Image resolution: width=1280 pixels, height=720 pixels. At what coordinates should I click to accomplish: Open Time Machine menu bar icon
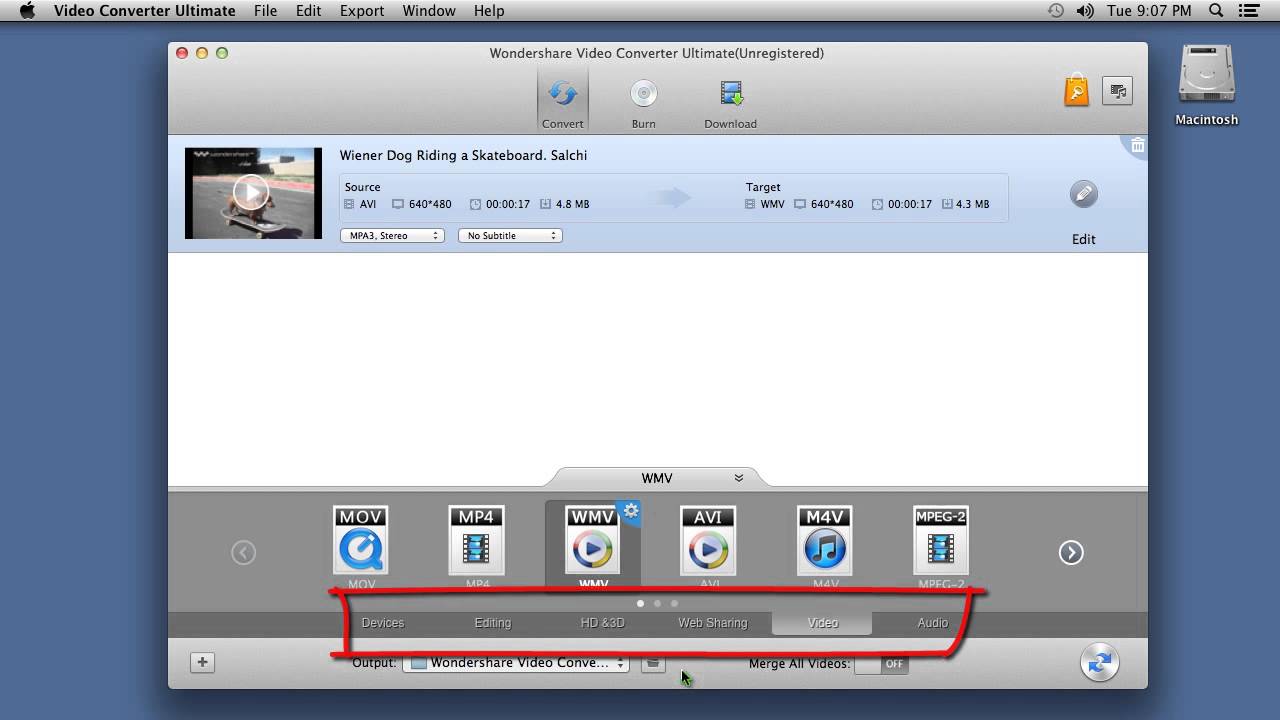[1056, 11]
